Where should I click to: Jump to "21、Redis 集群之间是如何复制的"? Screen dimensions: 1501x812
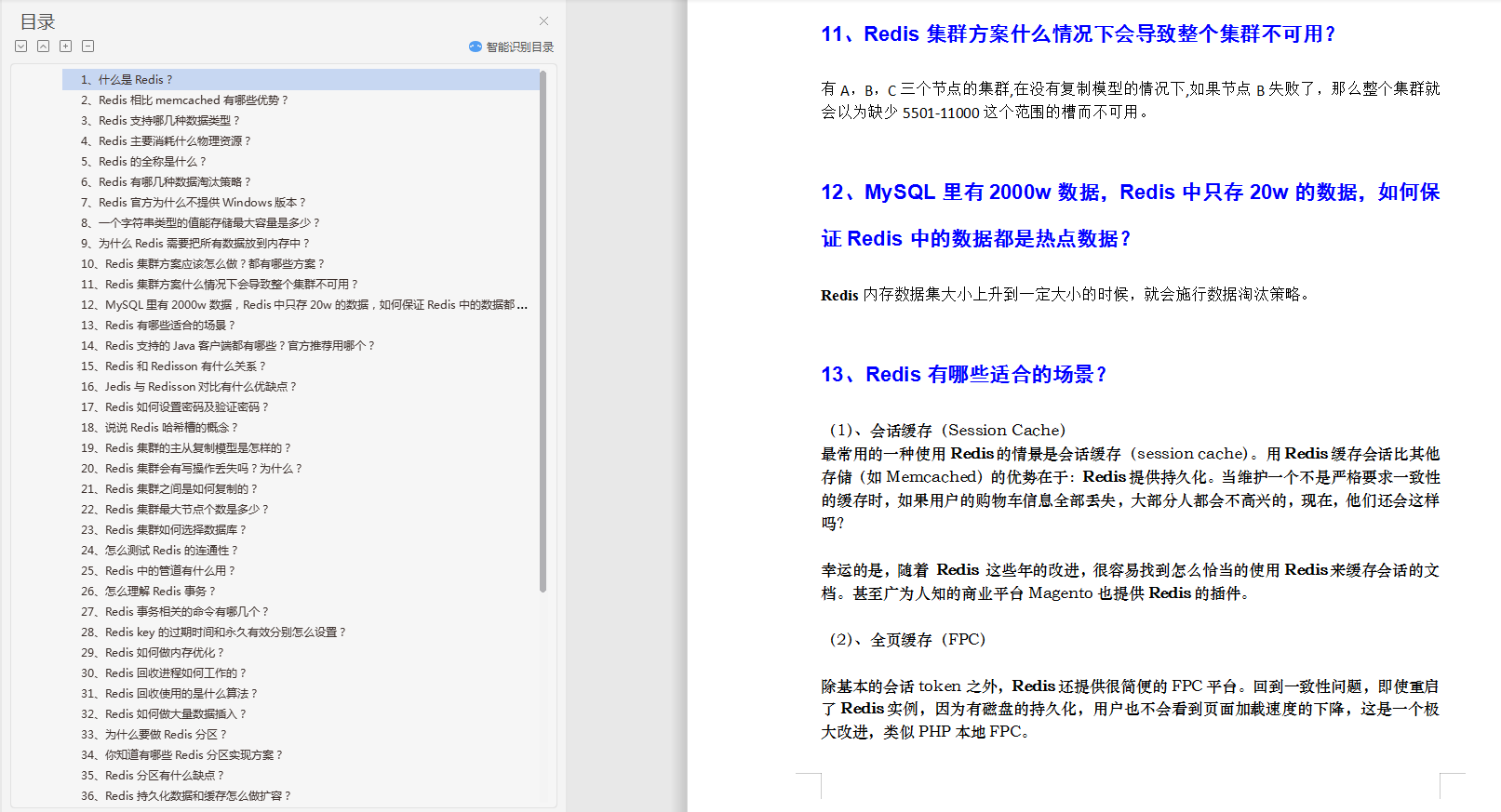(169, 489)
